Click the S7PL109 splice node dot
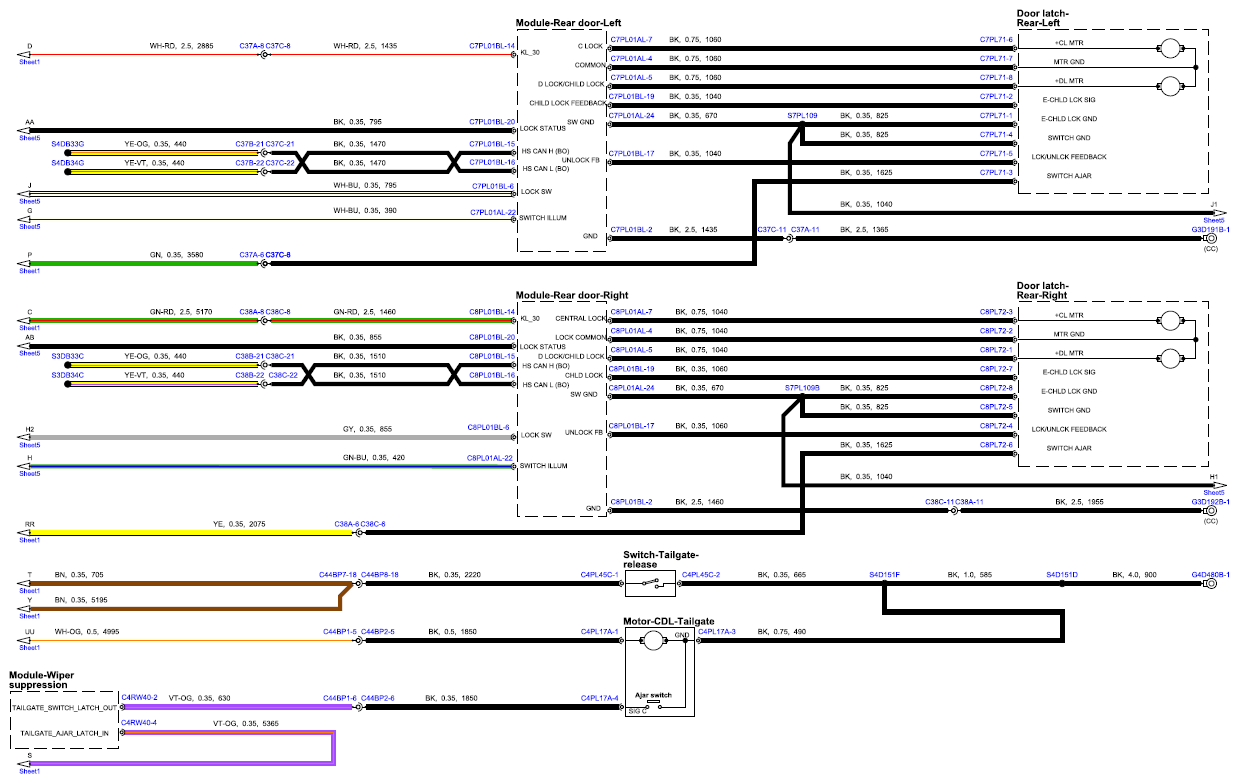1238x783 pixels. [802, 124]
